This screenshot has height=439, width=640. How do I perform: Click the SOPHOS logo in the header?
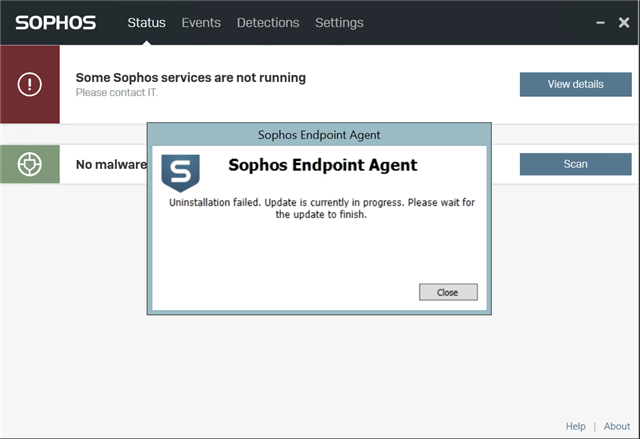56,23
